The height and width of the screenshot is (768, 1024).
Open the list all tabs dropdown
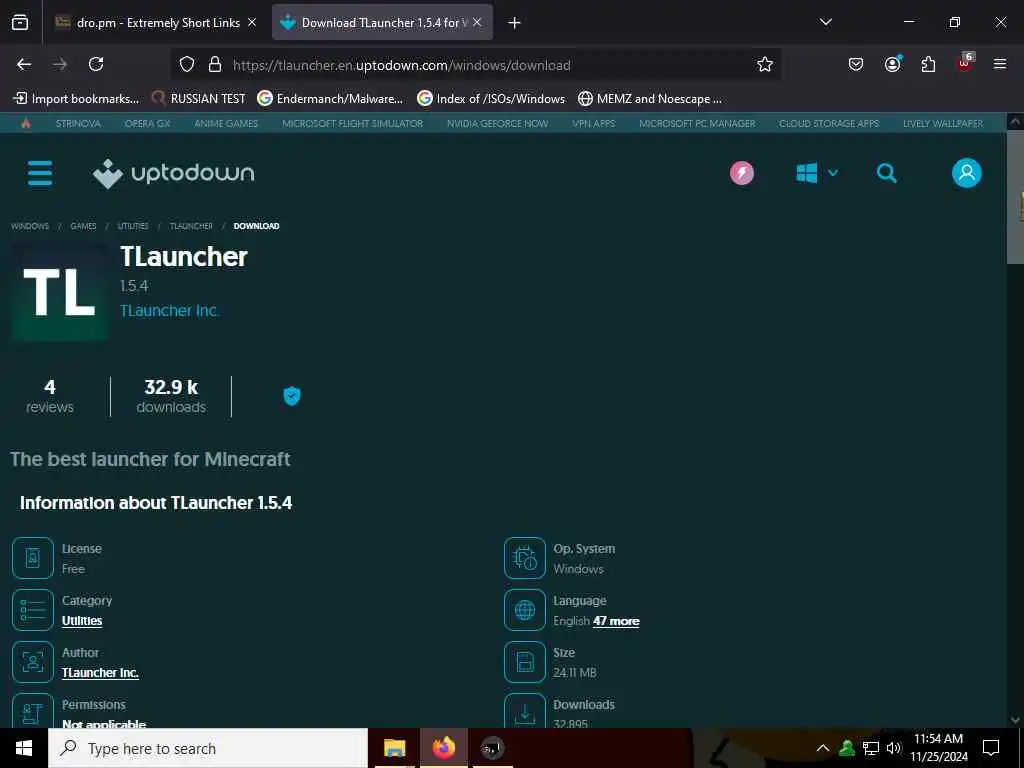click(825, 22)
